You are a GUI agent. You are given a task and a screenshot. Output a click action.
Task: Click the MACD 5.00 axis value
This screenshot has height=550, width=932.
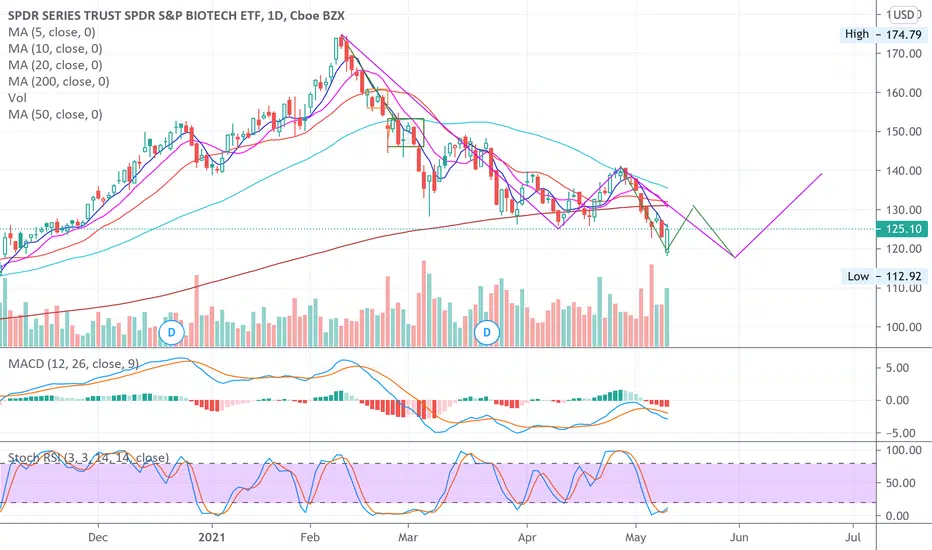(x=897, y=368)
